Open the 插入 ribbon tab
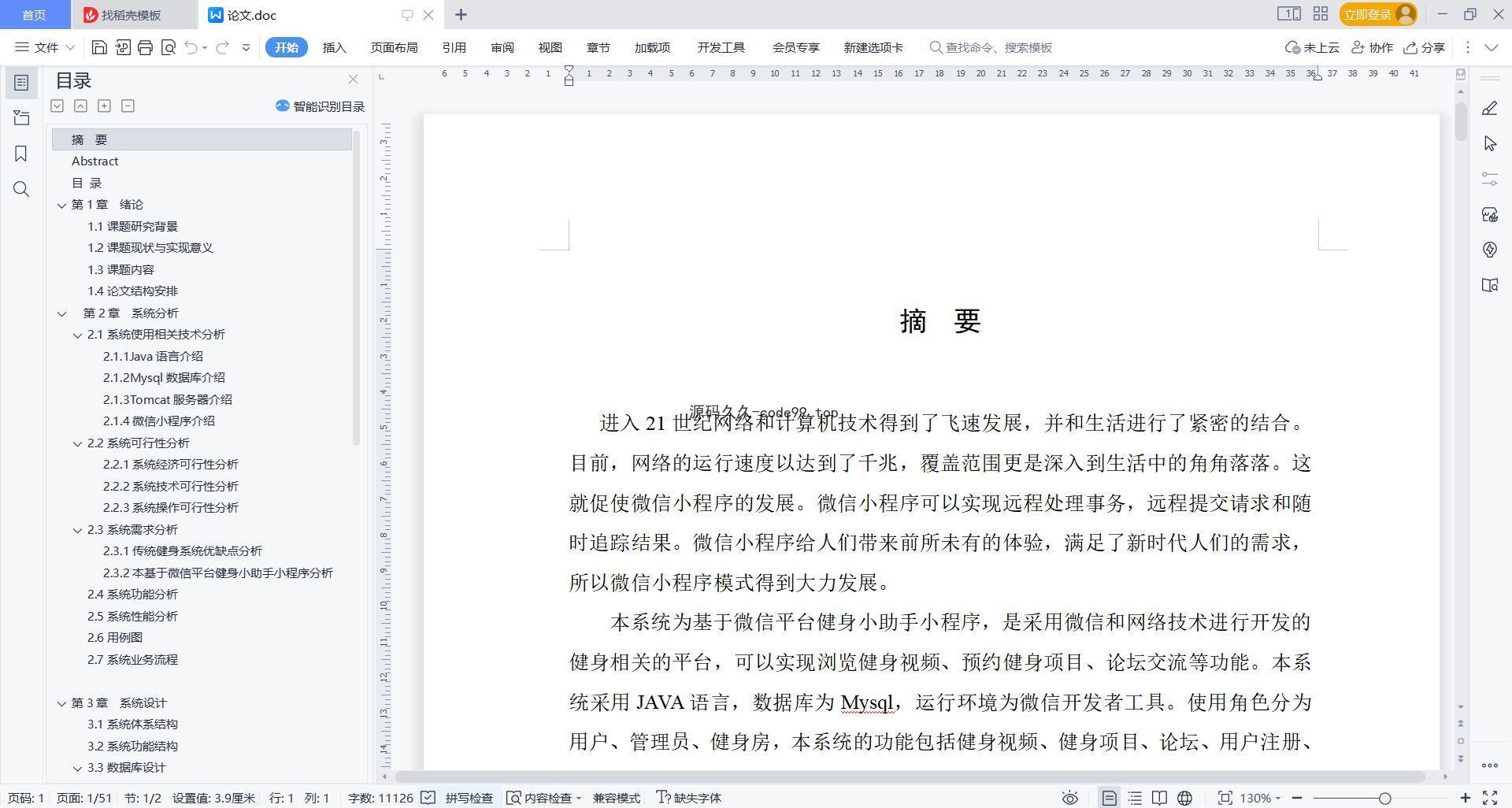Screen dimensions: 1512x808 [335, 47]
